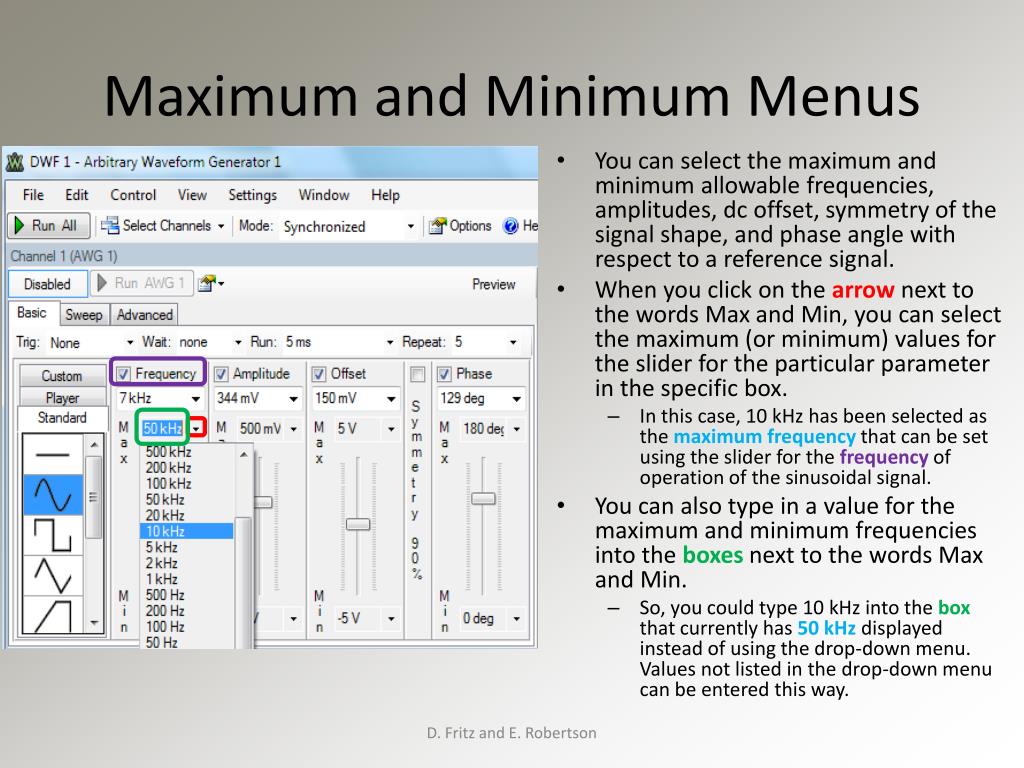Viewport: 1024px width, 768px height.
Task: Open the 150 mV offset dropdown
Action: 391,398
